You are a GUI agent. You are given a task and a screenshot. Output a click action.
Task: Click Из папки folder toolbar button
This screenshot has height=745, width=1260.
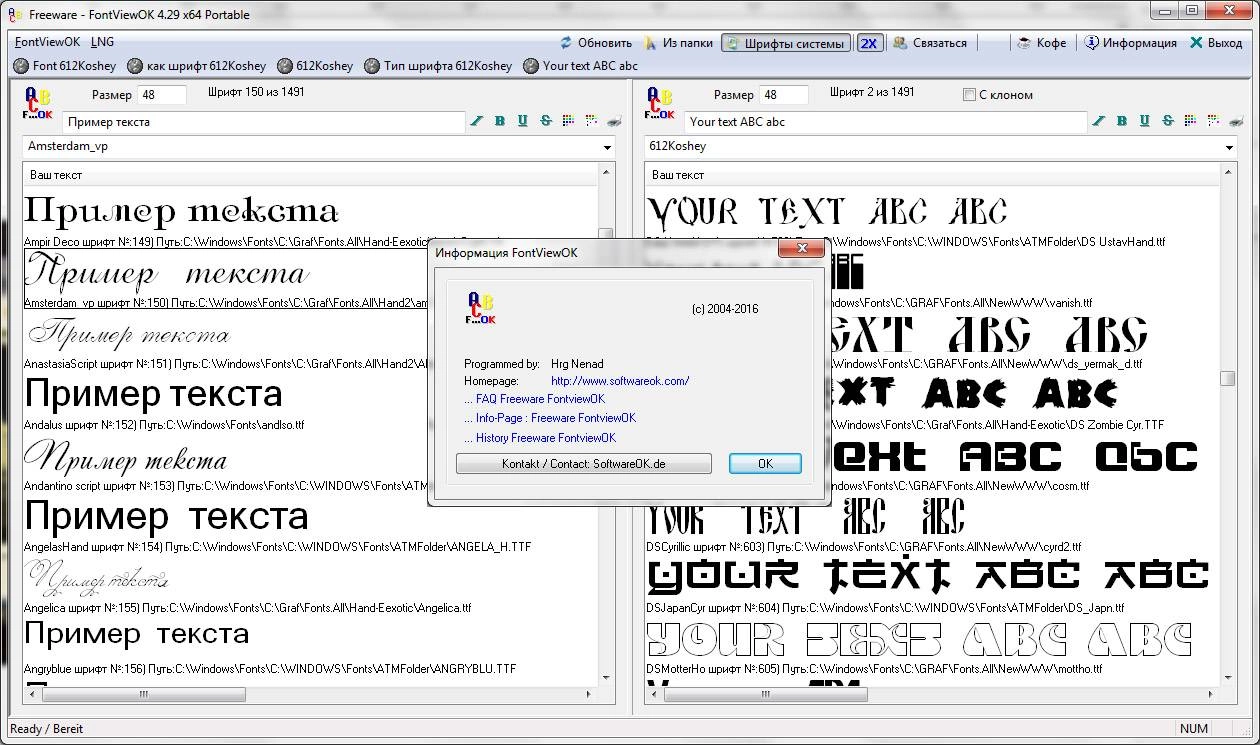[678, 43]
